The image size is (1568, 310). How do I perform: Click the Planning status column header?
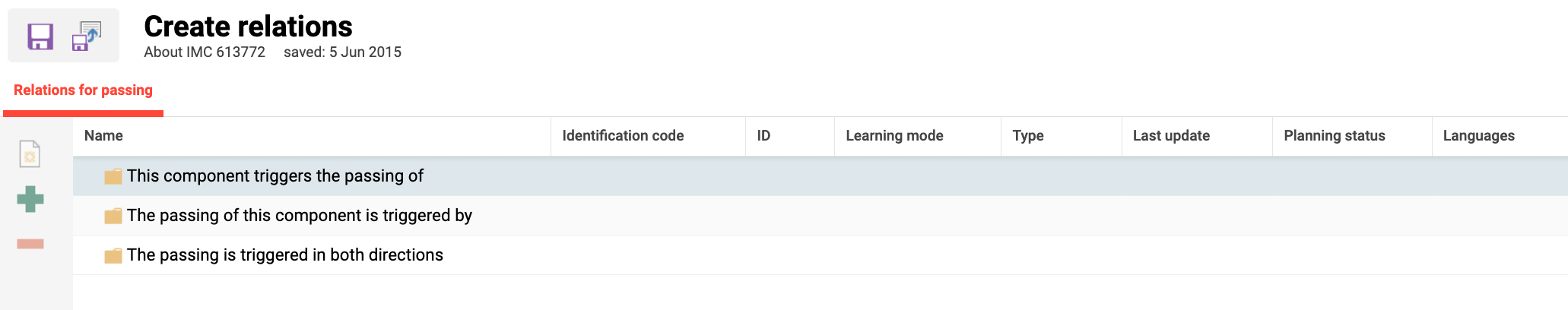pos(1334,136)
